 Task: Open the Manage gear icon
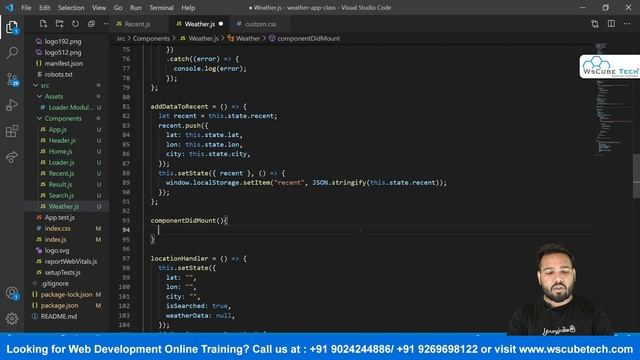point(12,318)
